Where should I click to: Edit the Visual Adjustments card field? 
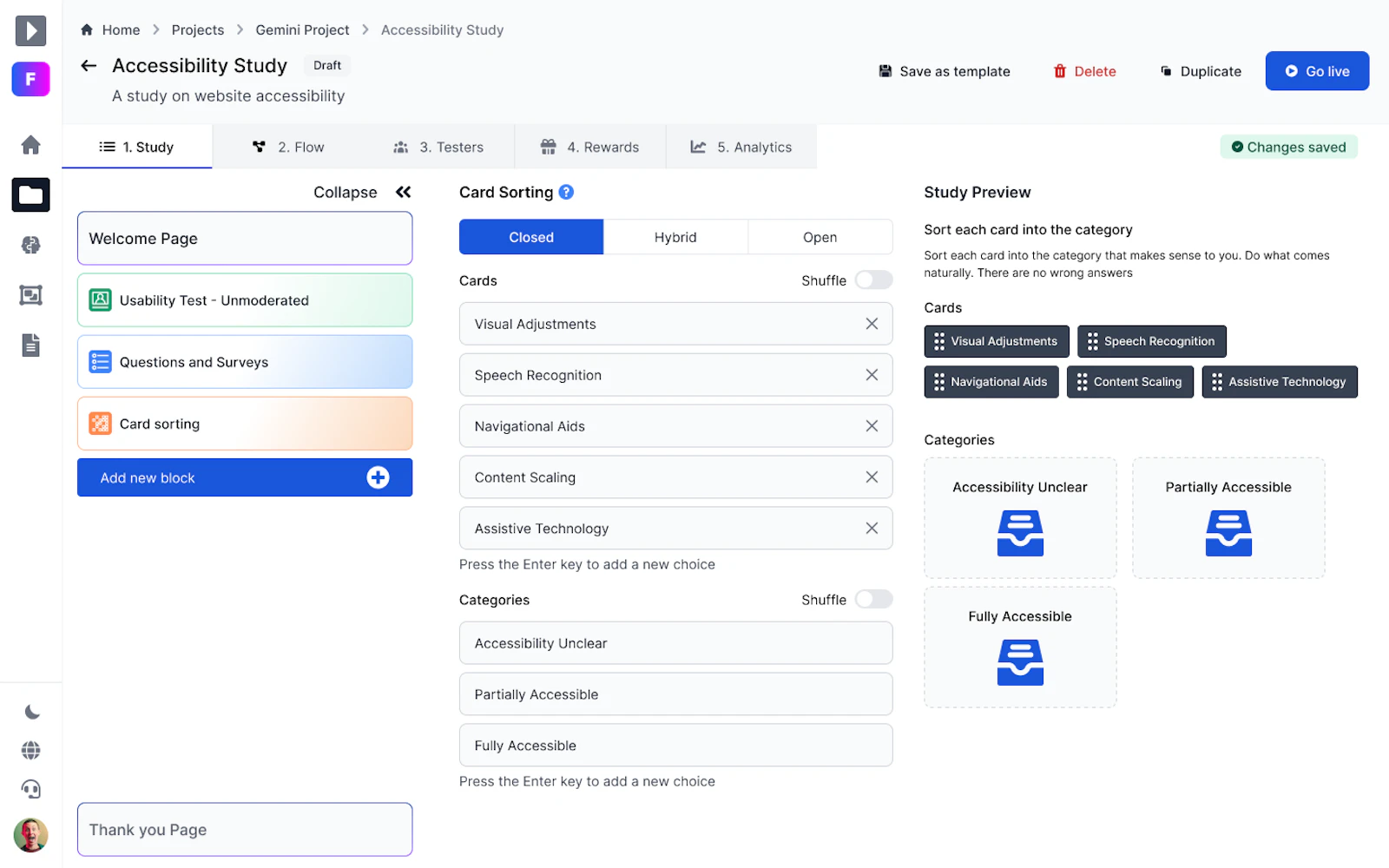[x=675, y=324]
